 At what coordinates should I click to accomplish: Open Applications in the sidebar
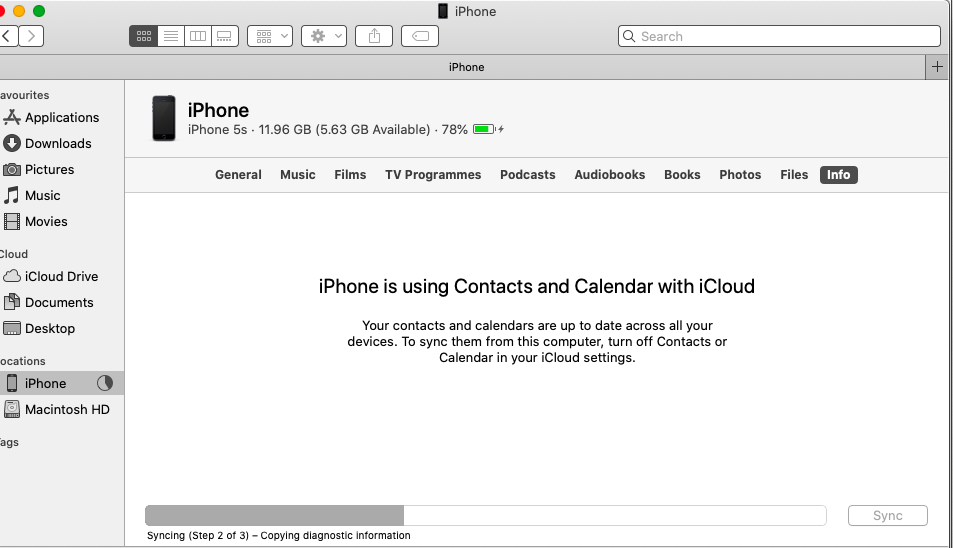(x=61, y=117)
